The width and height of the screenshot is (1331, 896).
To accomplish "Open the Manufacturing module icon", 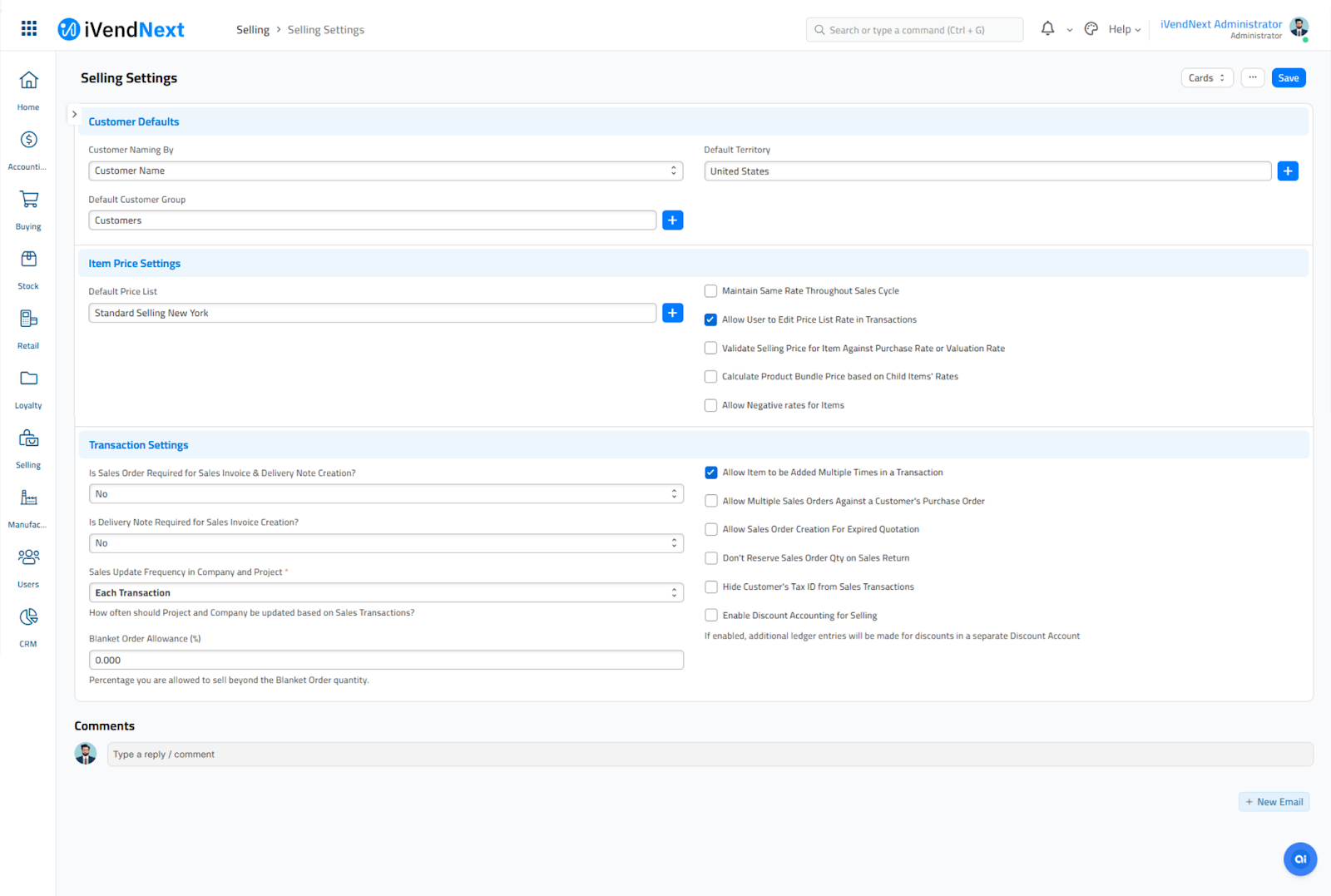I will tap(28, 498).
